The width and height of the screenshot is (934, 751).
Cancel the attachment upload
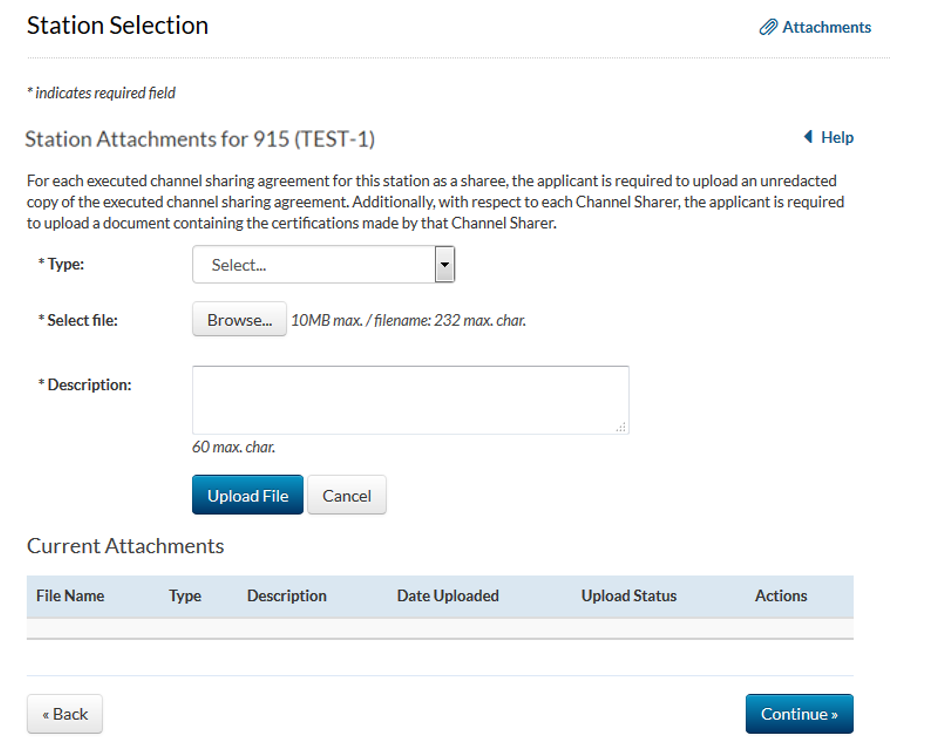[x=346, y=495]
